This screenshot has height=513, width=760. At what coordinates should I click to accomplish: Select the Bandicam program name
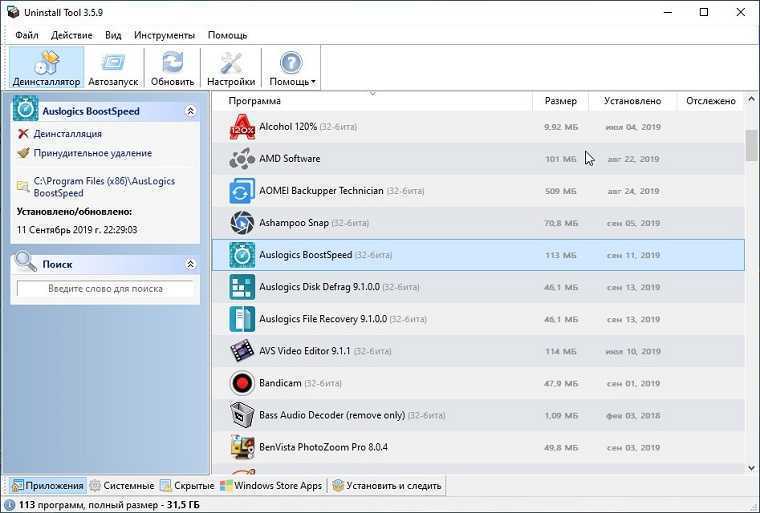point(280,383)
